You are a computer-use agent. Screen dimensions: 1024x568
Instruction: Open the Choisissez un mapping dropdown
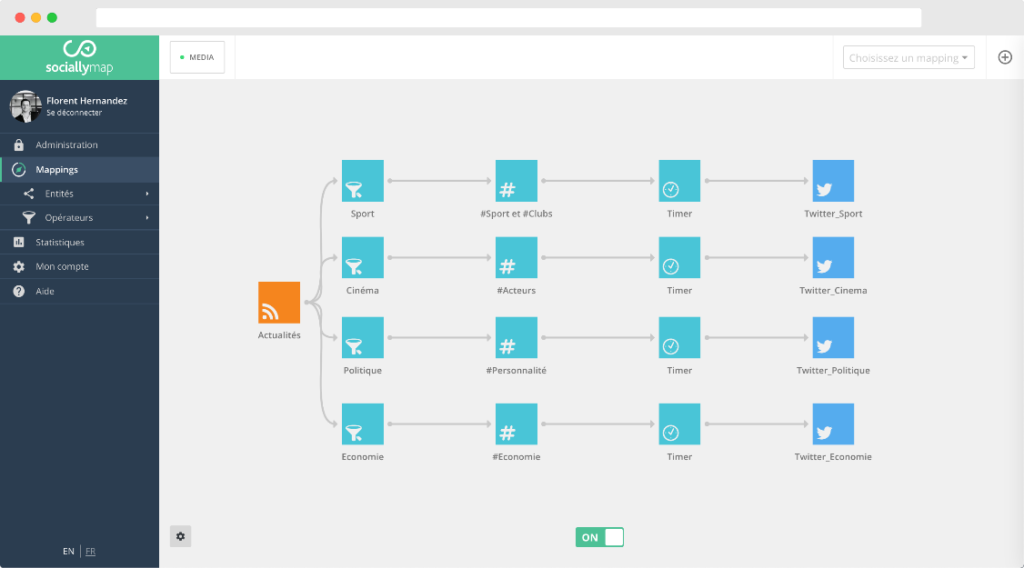coord(908,57)
